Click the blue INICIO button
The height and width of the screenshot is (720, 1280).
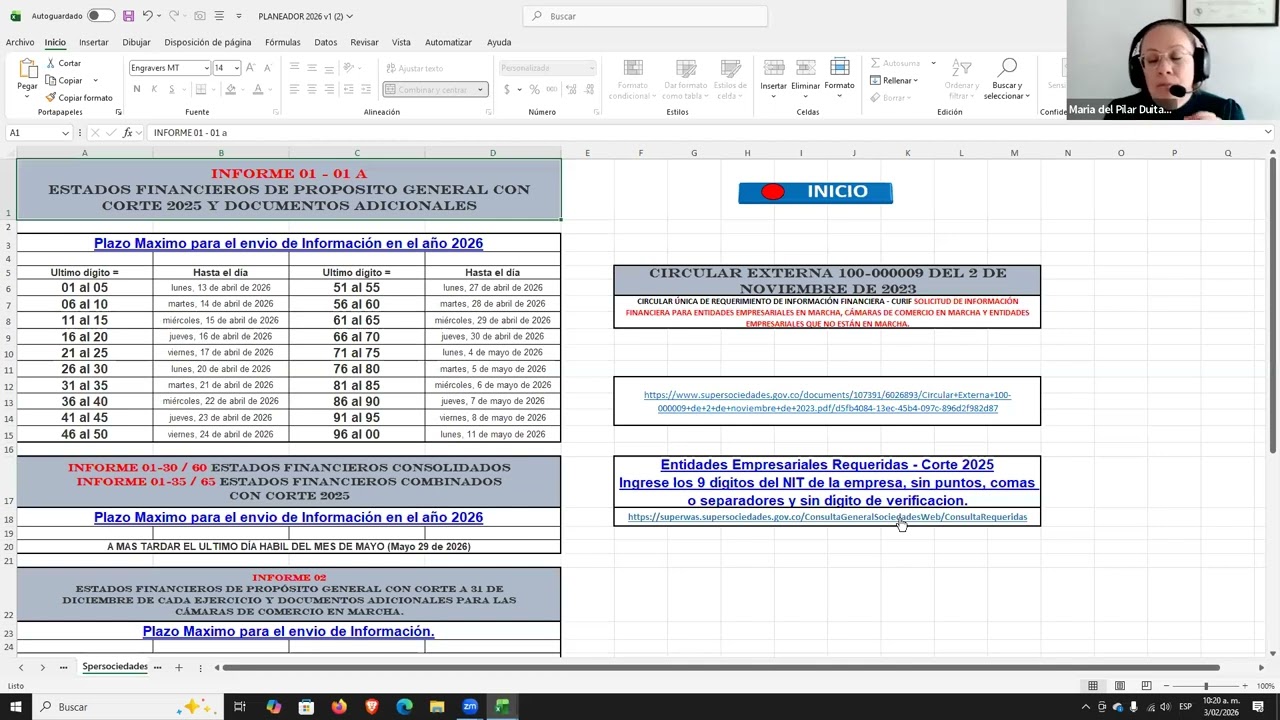coord(815,192)
